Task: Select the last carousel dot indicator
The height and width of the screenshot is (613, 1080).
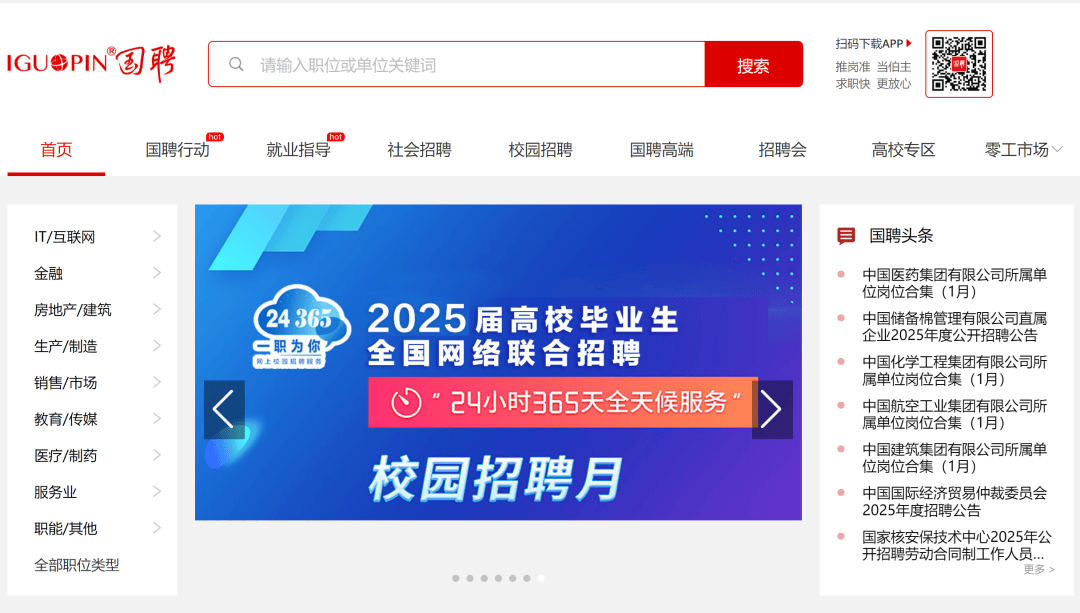Action: (x=541, y=579)
